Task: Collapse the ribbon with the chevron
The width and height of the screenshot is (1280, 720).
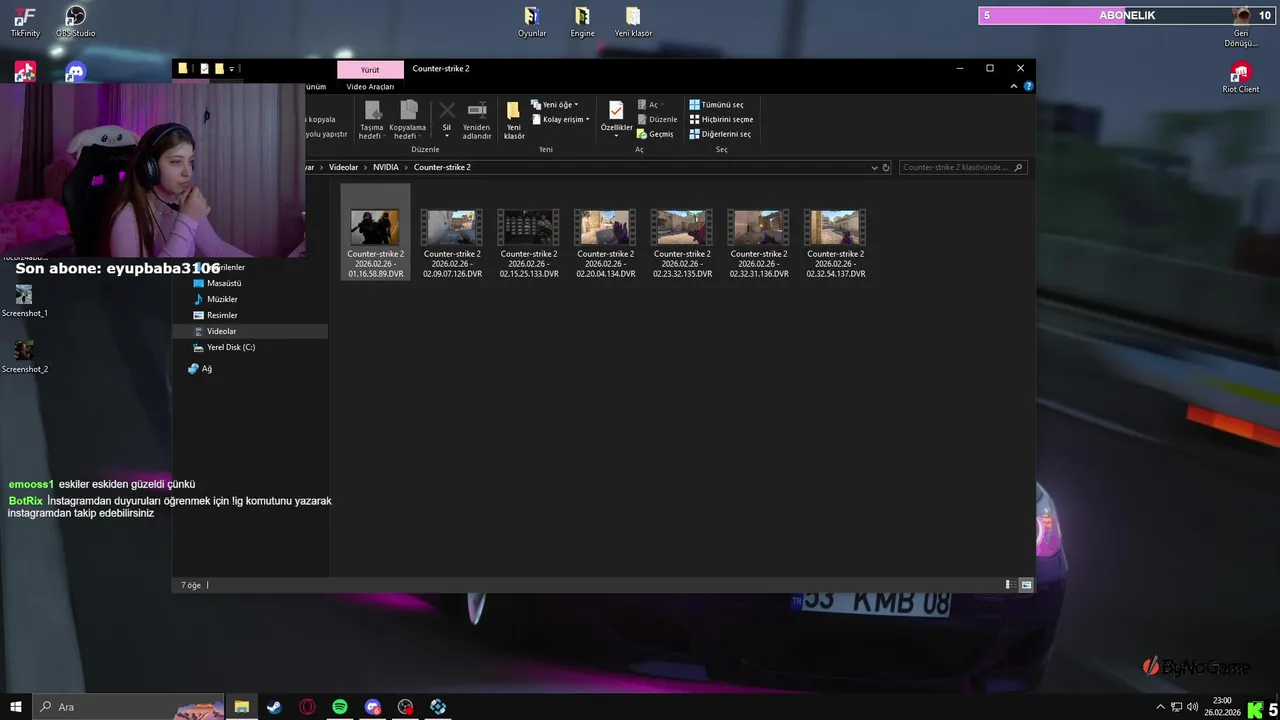Action: 1016,87
